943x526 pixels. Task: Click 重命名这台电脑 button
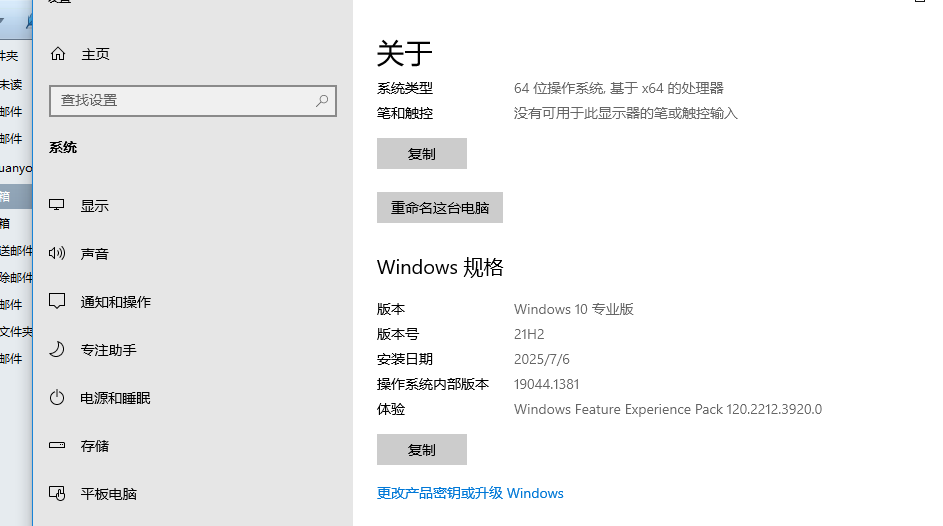pyautogui.click(x=440, y=207)
